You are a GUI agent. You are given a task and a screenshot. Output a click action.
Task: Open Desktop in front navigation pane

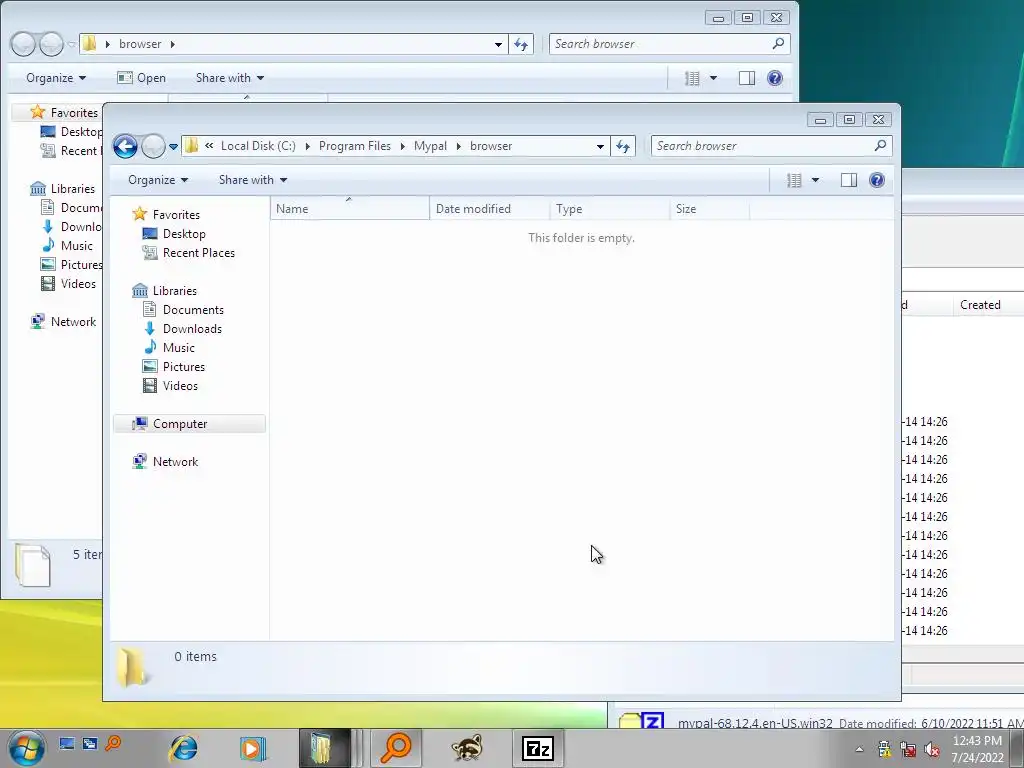[174, 234]
